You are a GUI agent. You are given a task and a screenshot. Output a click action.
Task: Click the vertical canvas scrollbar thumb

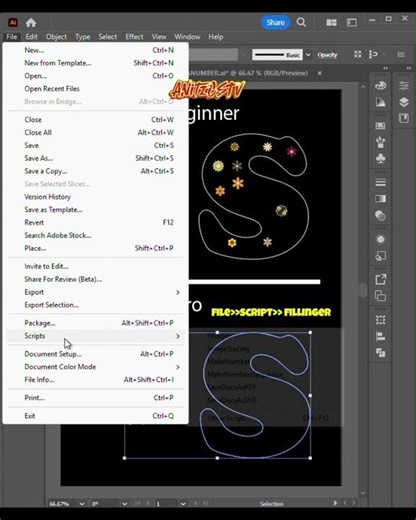tap(363, 289)
